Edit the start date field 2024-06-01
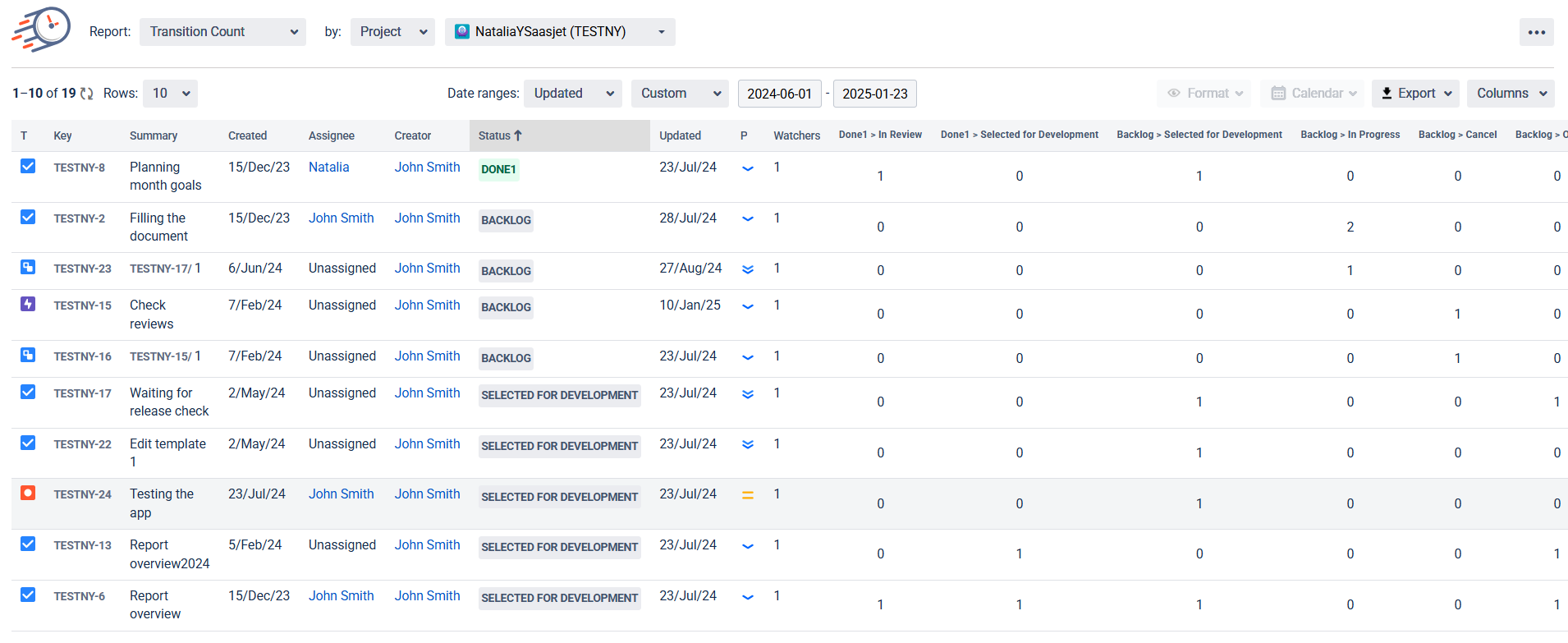Viewport: 1568px width, 643px height. 779,94
